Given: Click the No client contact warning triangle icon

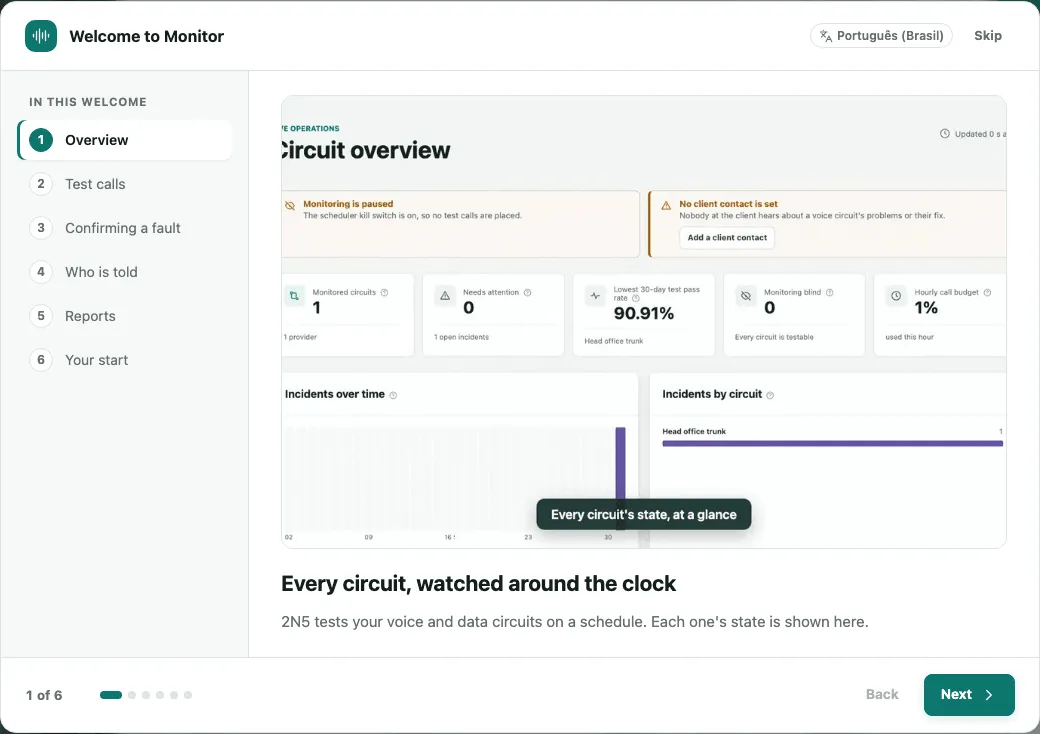Looking at the screenshot, I should (666, 206).
